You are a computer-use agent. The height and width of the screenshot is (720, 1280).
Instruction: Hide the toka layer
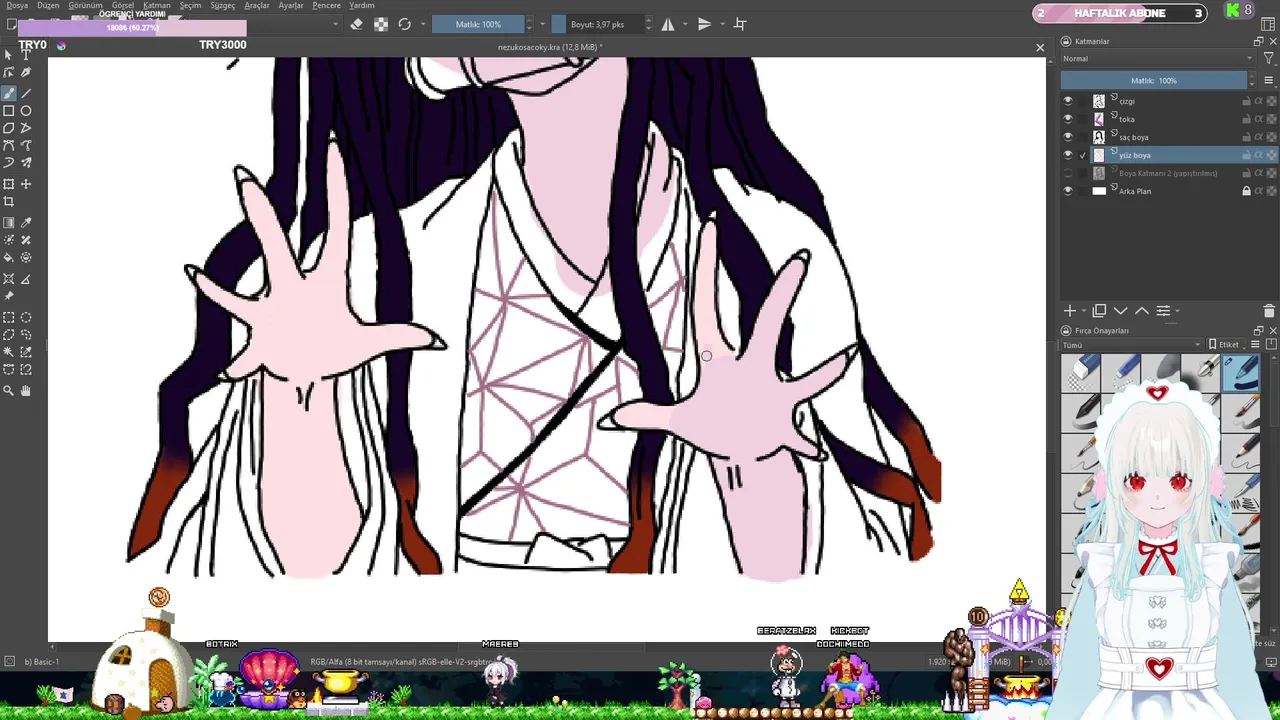1067,119
